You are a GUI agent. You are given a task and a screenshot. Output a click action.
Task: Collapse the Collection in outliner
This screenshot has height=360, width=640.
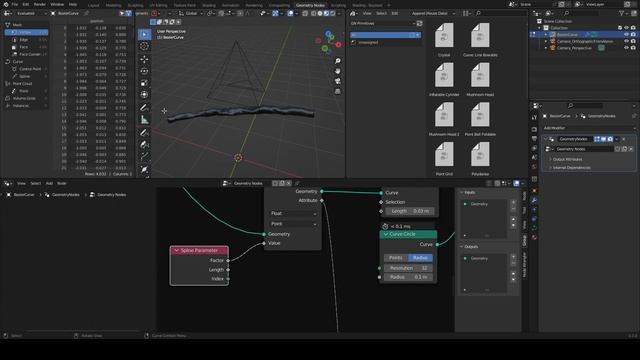click(540, 28)
